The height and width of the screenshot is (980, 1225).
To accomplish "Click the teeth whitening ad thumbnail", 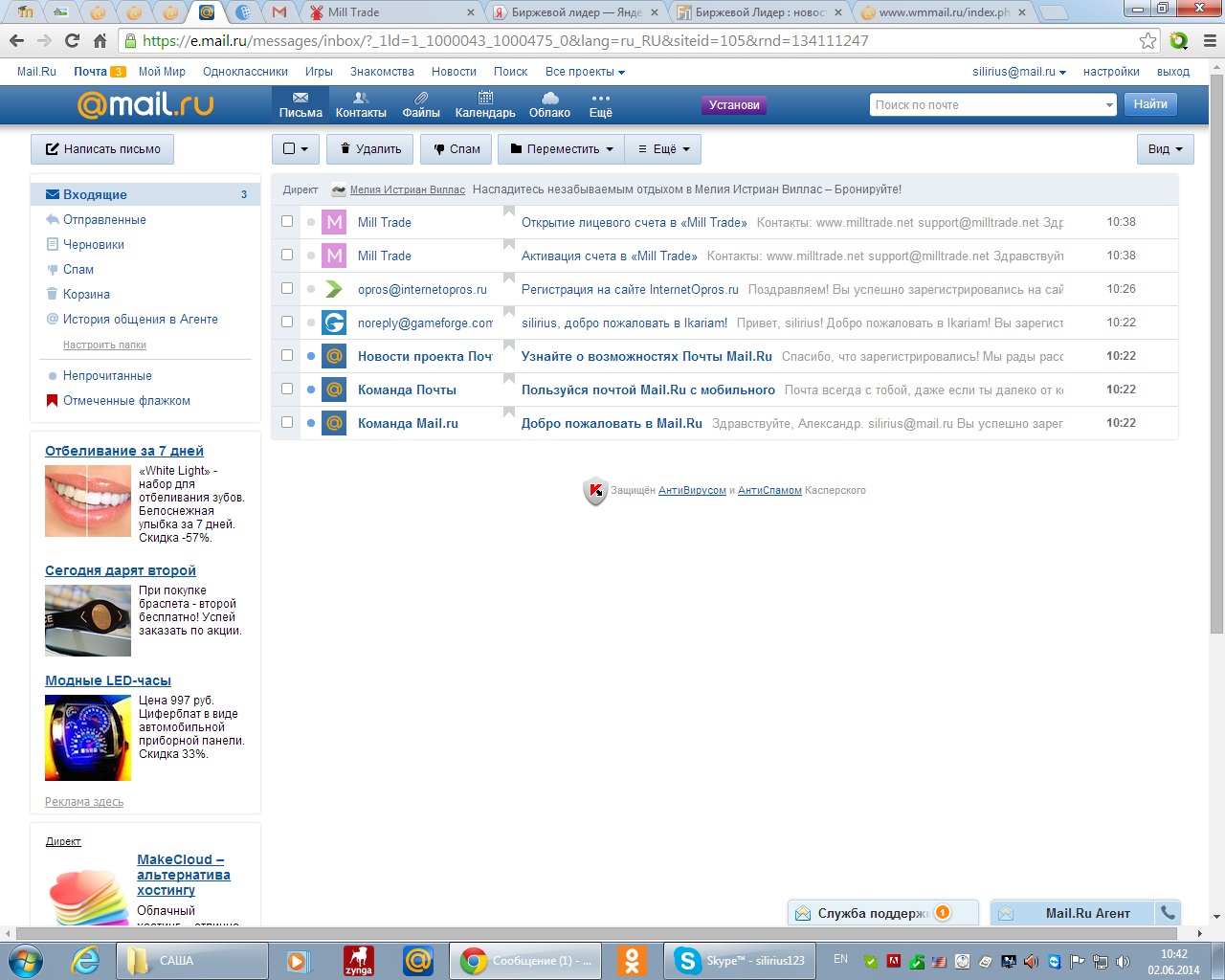I will coord(88,501).
